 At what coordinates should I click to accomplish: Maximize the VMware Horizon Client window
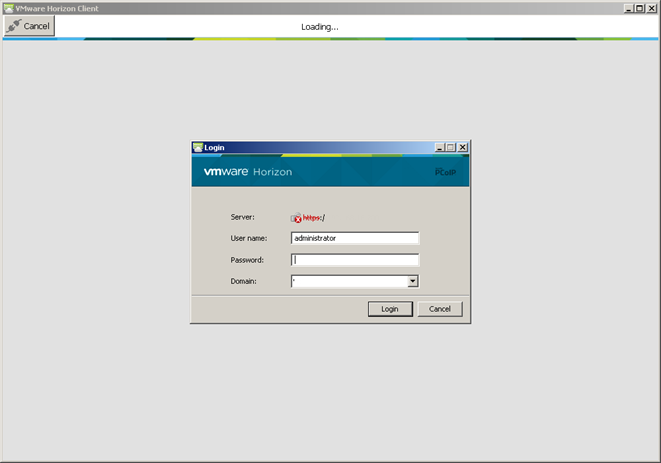click(x=640, y=8)
